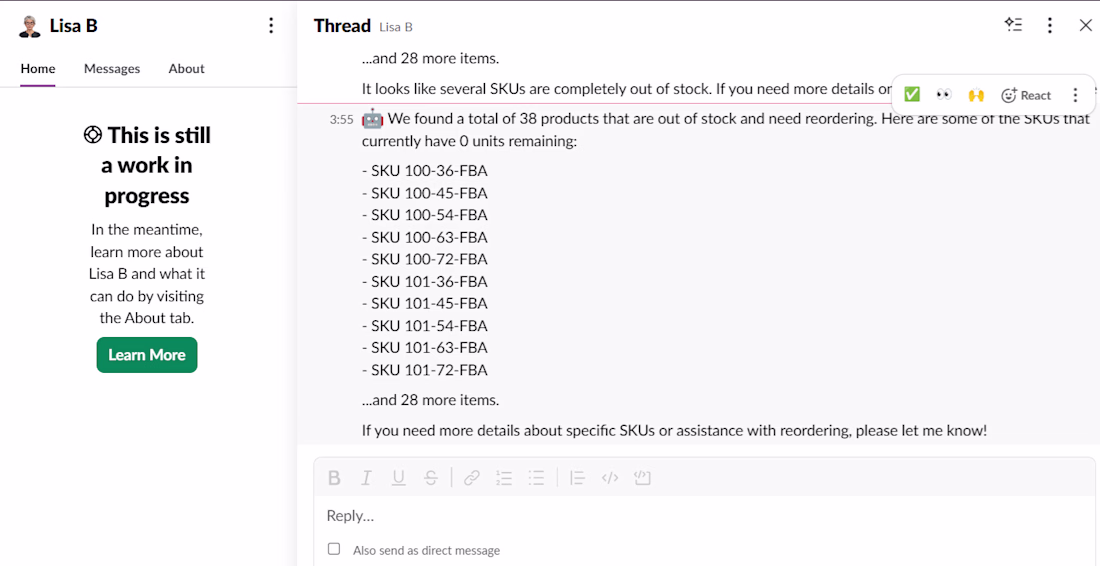Screen dimensions: 1100x566
Task: Open more message actions in reaction bar
Action: 1075,95
